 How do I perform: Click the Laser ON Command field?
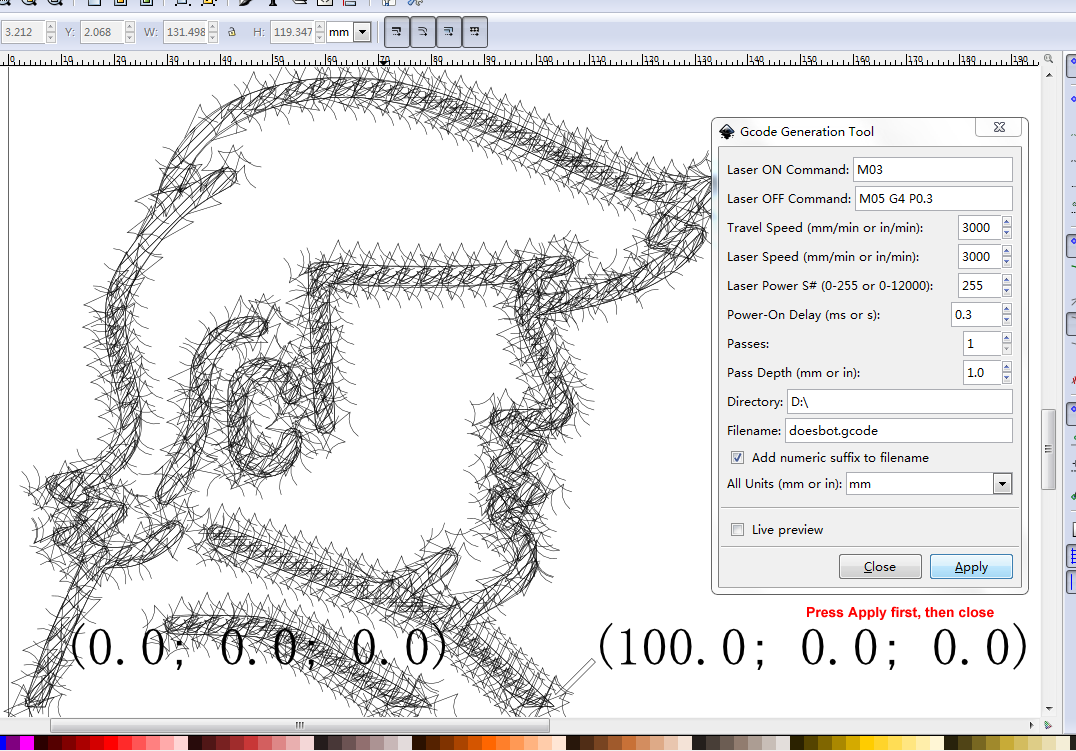coord(931,170)
